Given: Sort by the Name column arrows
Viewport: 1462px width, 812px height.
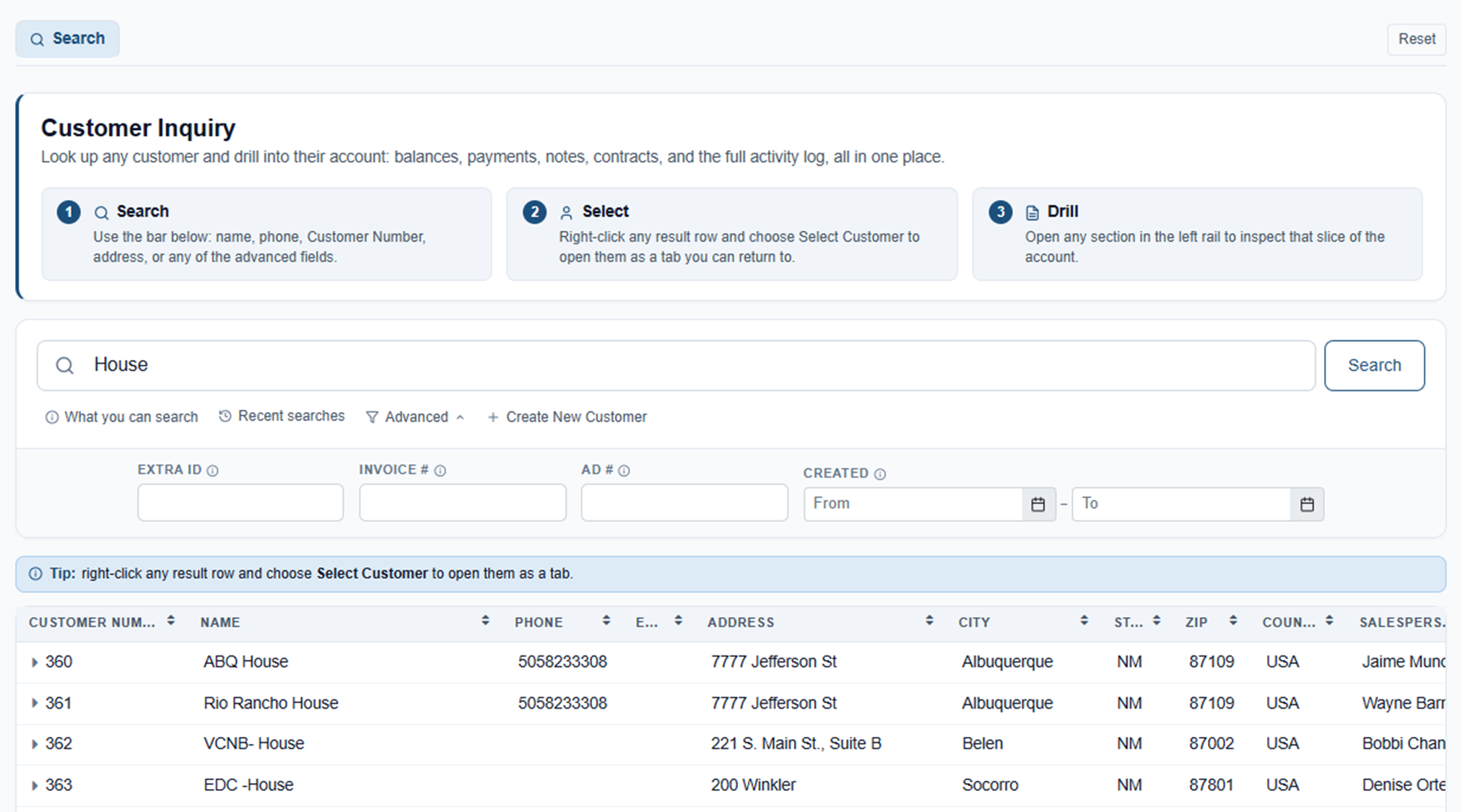Looking at the screenshot, I should click(x=485, y=621).
